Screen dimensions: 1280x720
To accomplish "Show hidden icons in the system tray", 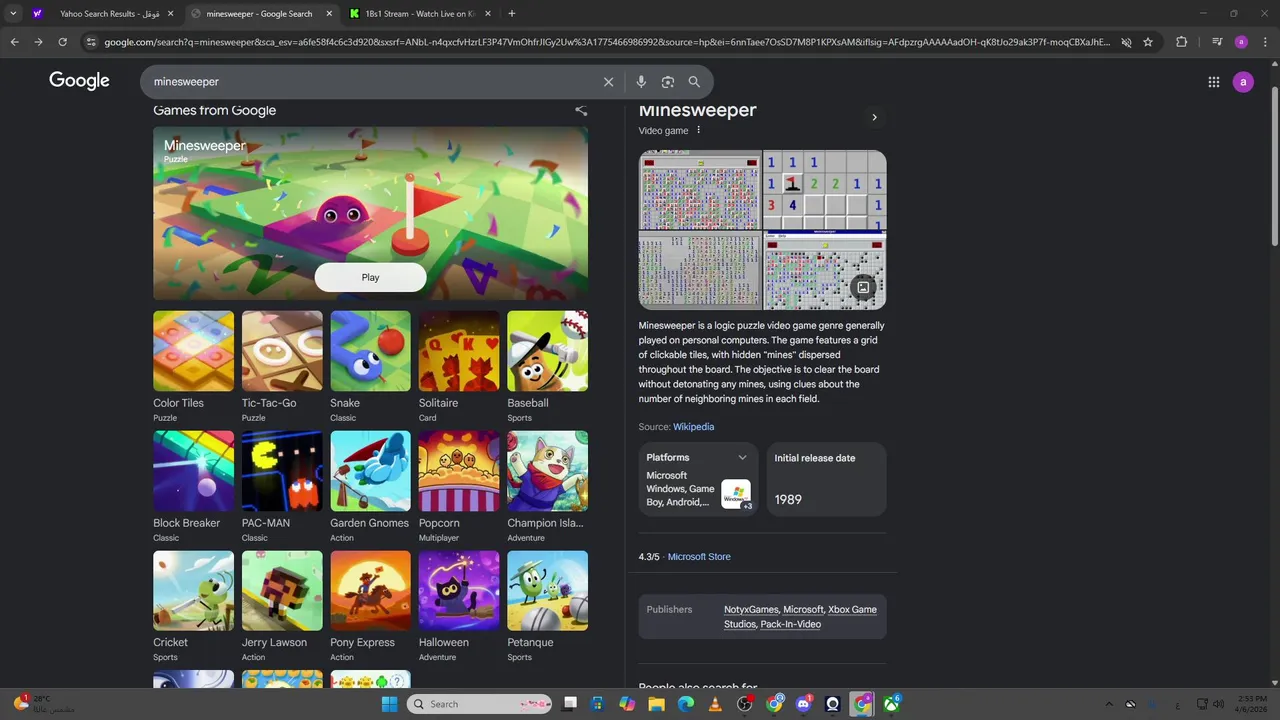I will 1108,704.
